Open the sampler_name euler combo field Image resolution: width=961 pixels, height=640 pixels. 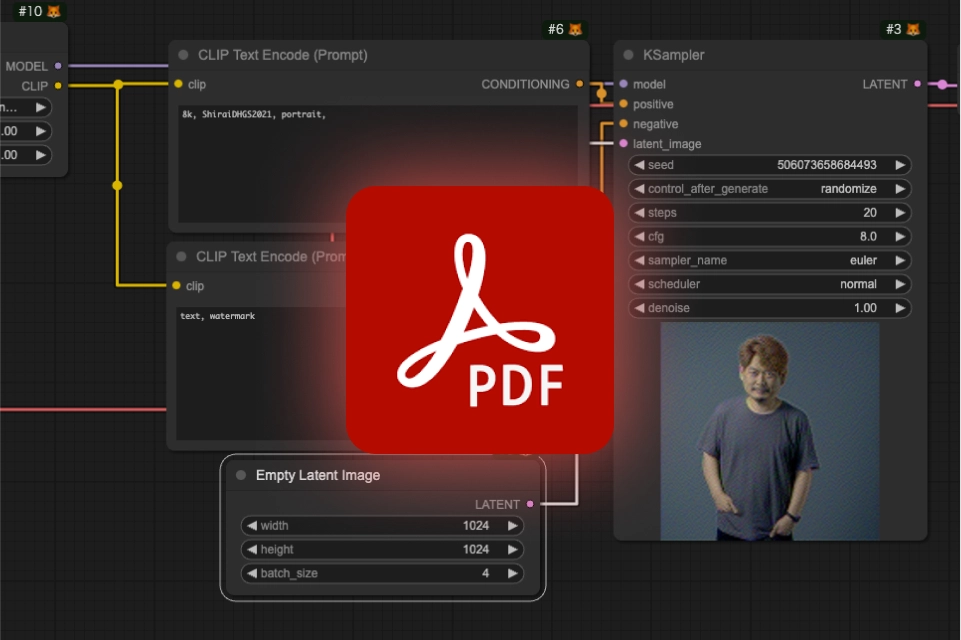point(769,261)
